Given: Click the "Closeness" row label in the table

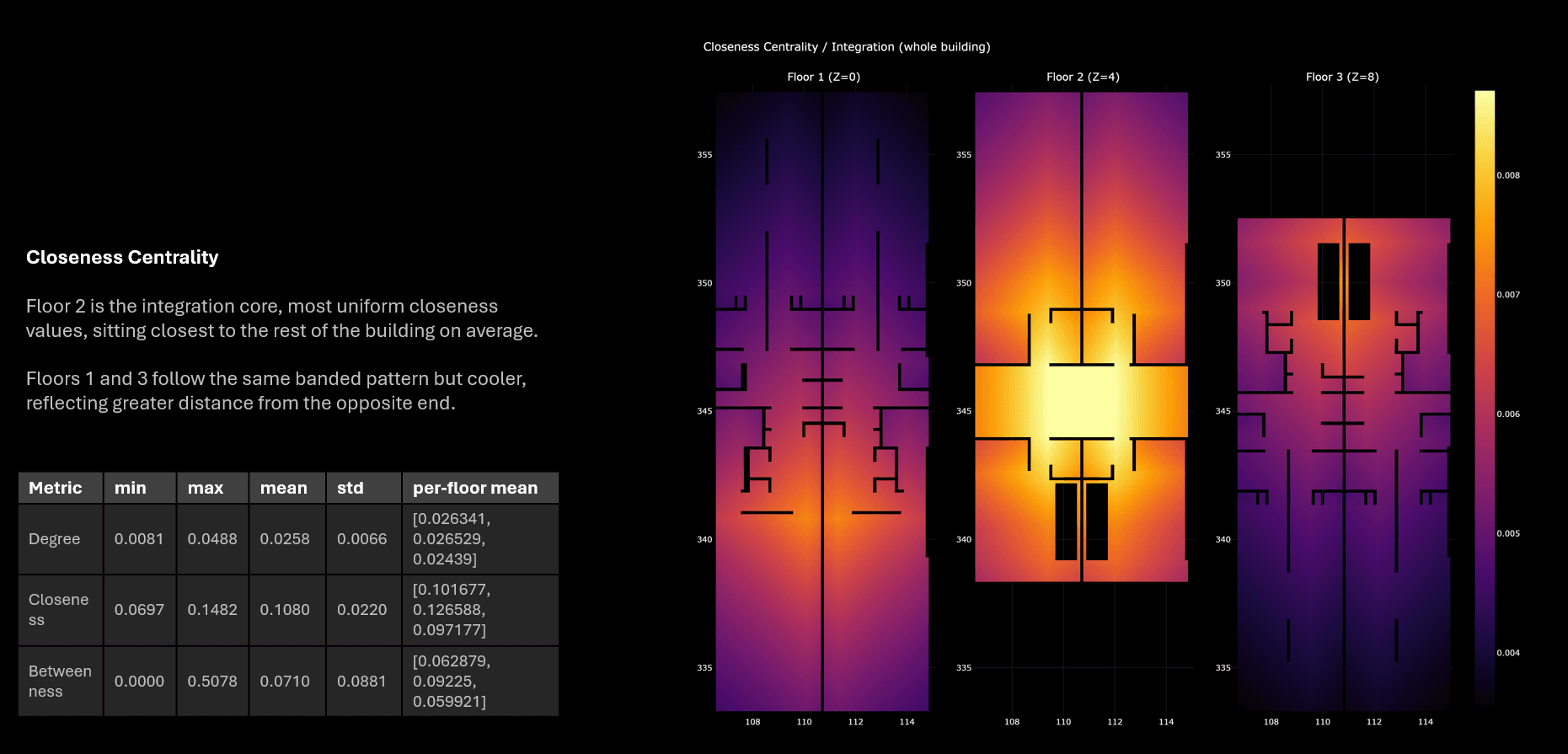Looking at the screenshot, I should (61, 610).
